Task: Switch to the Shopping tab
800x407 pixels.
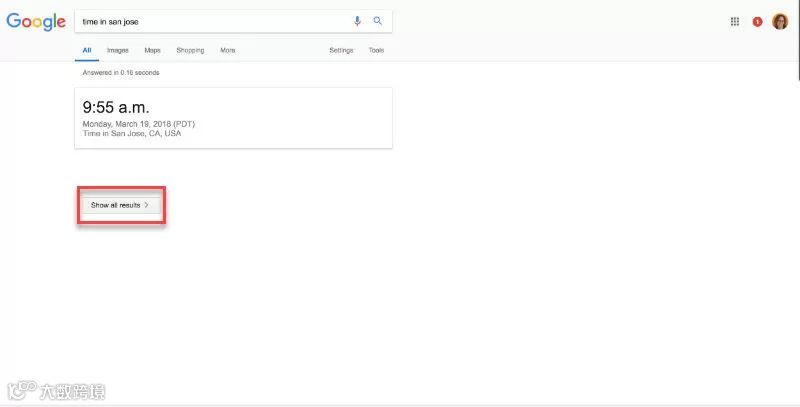Action: [190, 50]
